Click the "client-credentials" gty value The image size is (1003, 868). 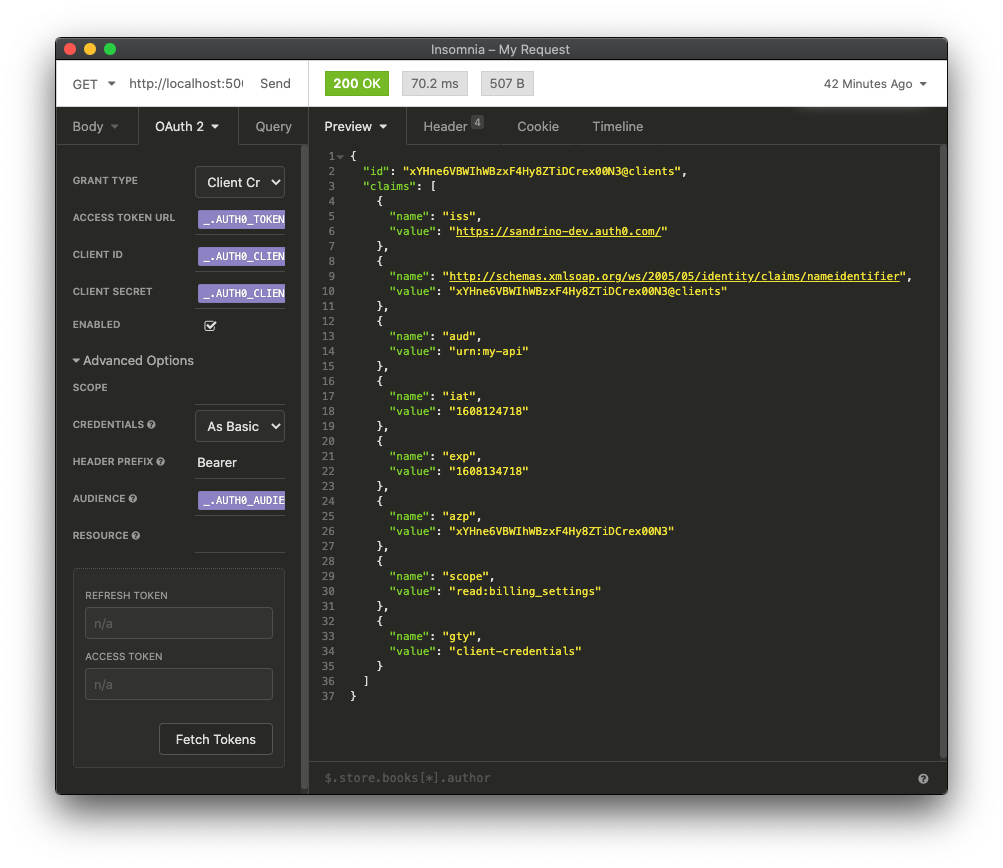click(x=515, y=651)
